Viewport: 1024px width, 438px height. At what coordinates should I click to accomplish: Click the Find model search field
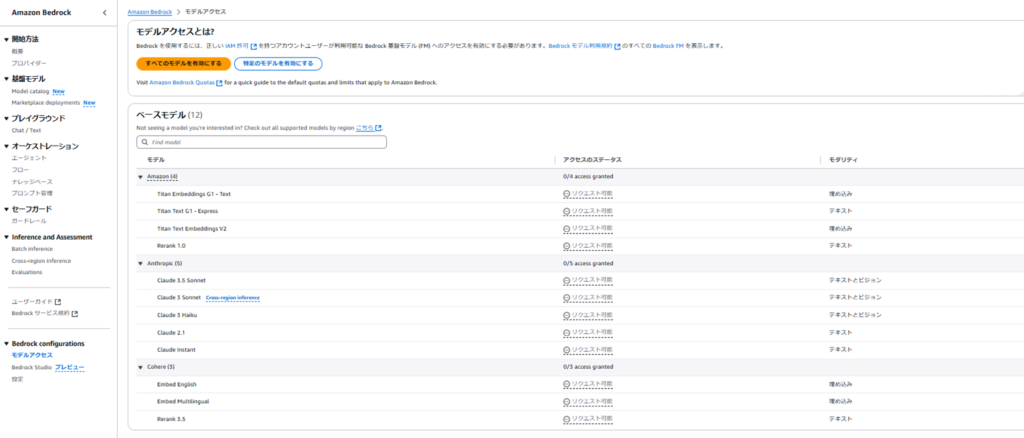click(261, 142)
